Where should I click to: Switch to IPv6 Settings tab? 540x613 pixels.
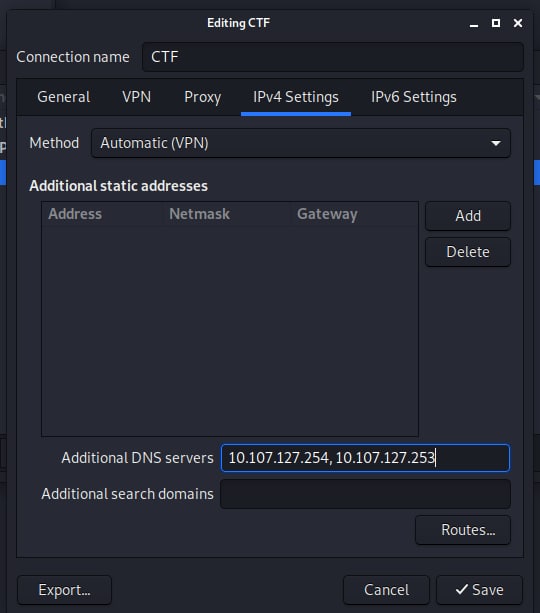coord(414,97)
